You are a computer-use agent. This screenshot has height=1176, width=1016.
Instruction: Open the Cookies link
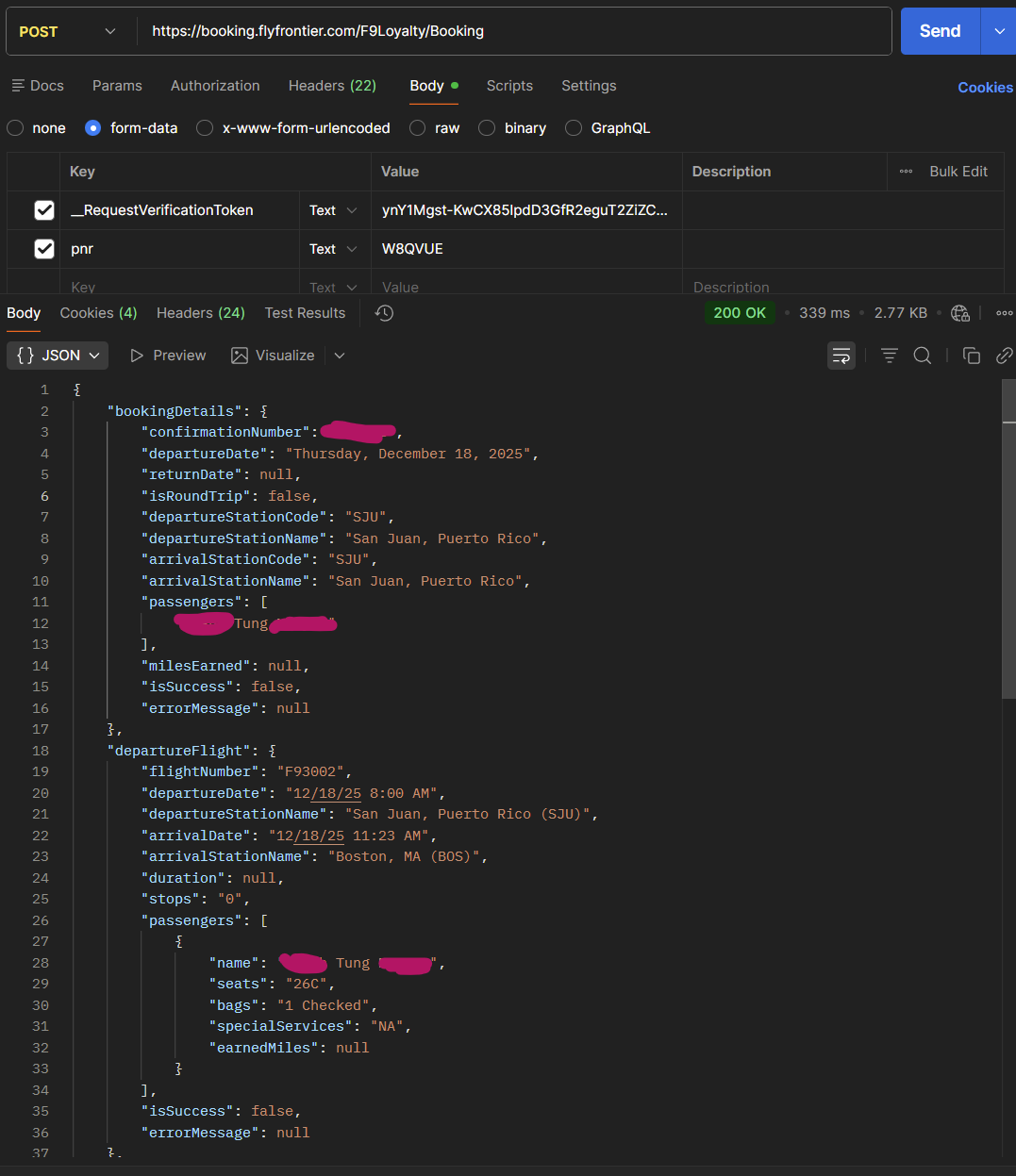point(985,88)
